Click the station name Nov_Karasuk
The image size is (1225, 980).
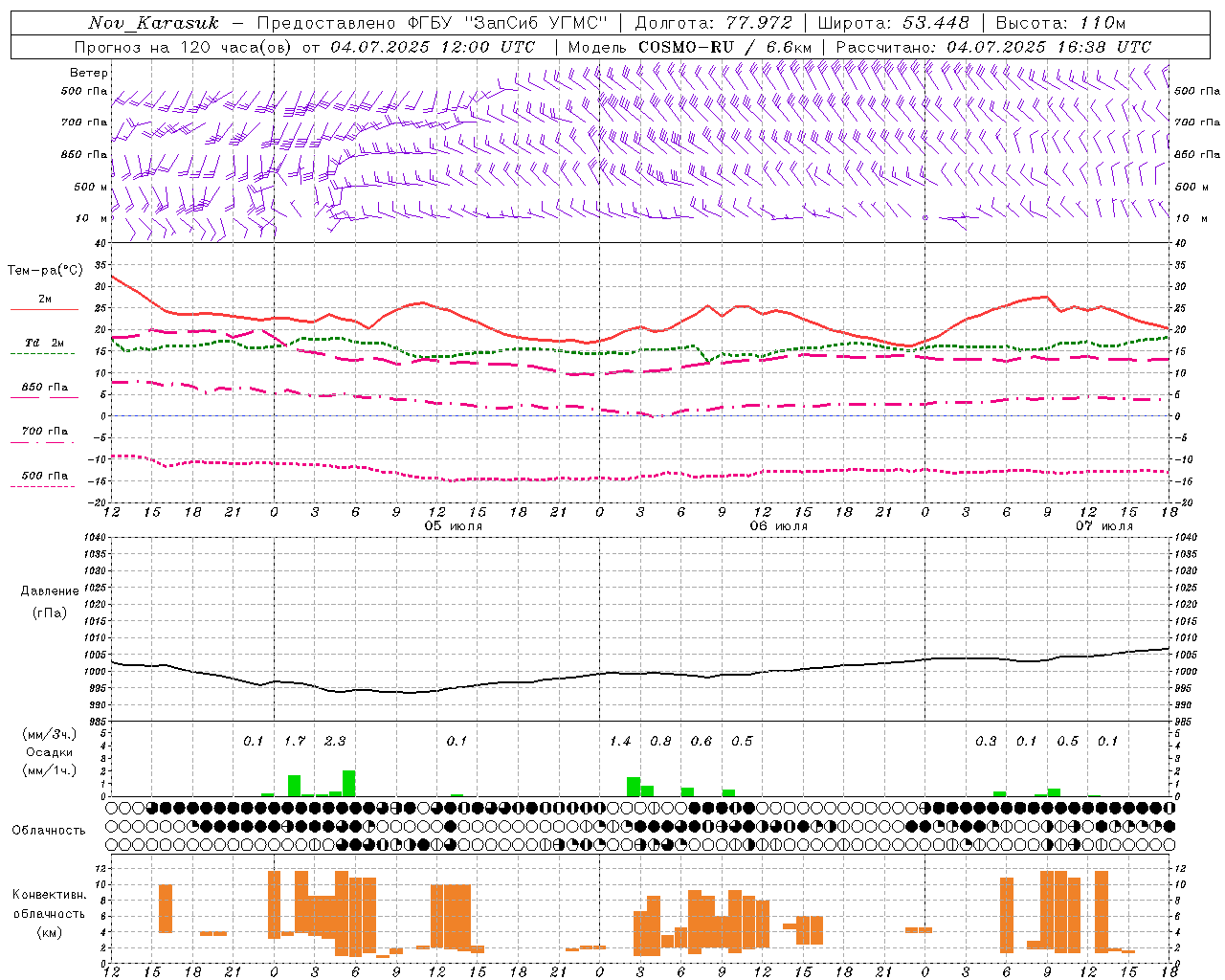point(153,23)
